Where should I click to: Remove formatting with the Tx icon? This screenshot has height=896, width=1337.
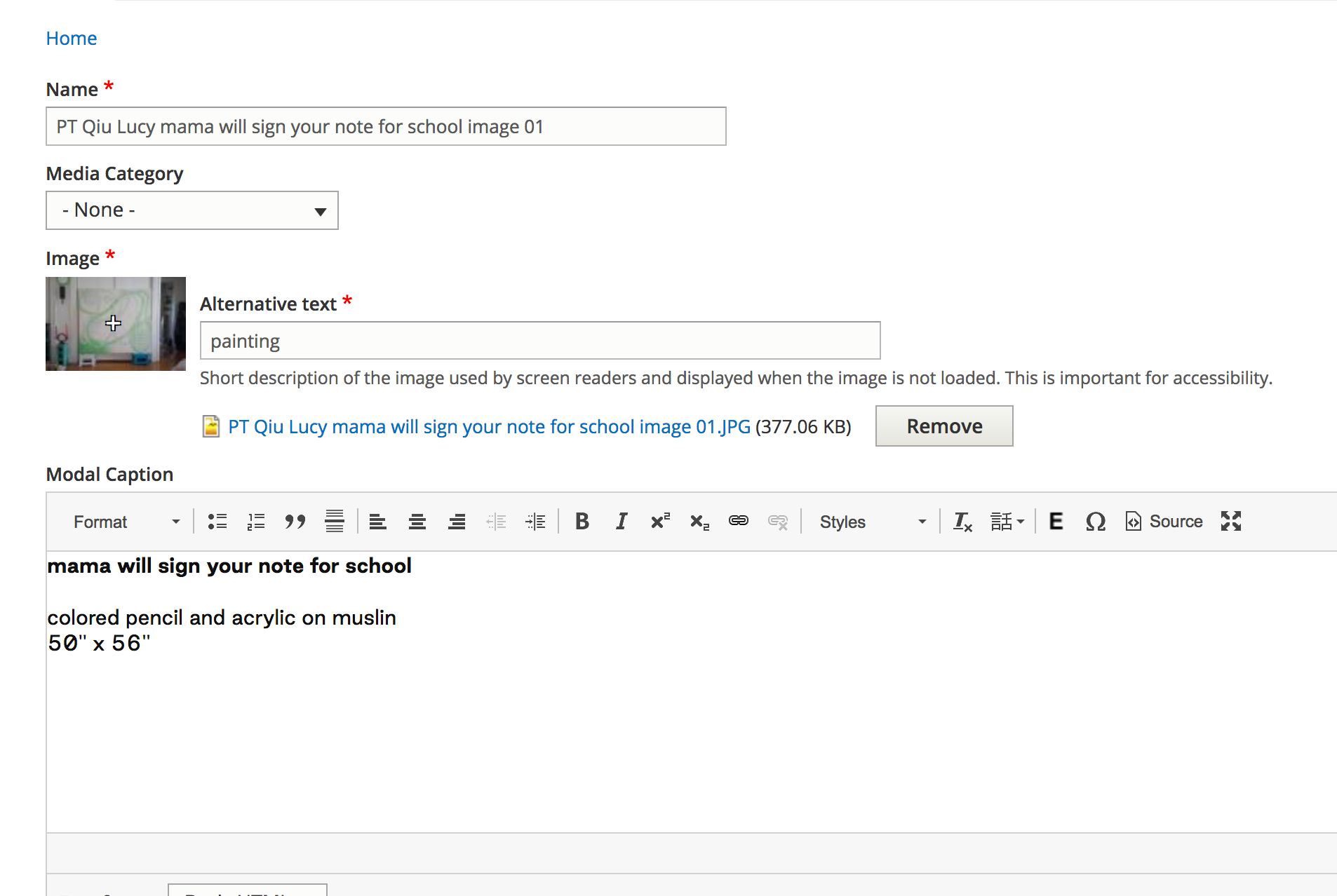[962, 522]
